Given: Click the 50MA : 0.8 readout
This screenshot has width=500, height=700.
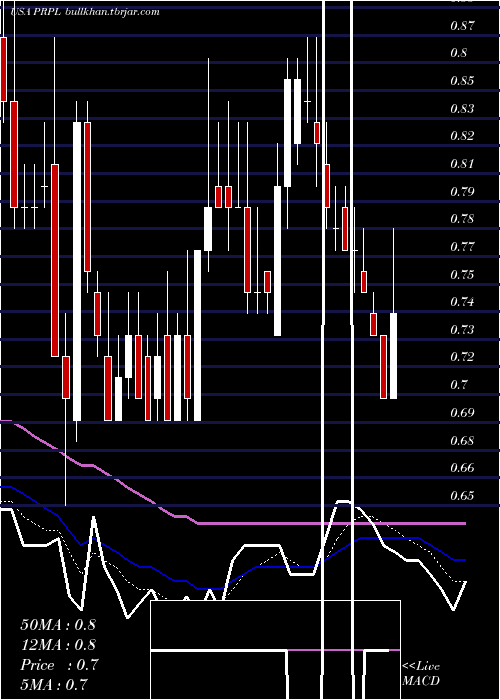Looking at the screenshot, I should click(x=58, y=625).
